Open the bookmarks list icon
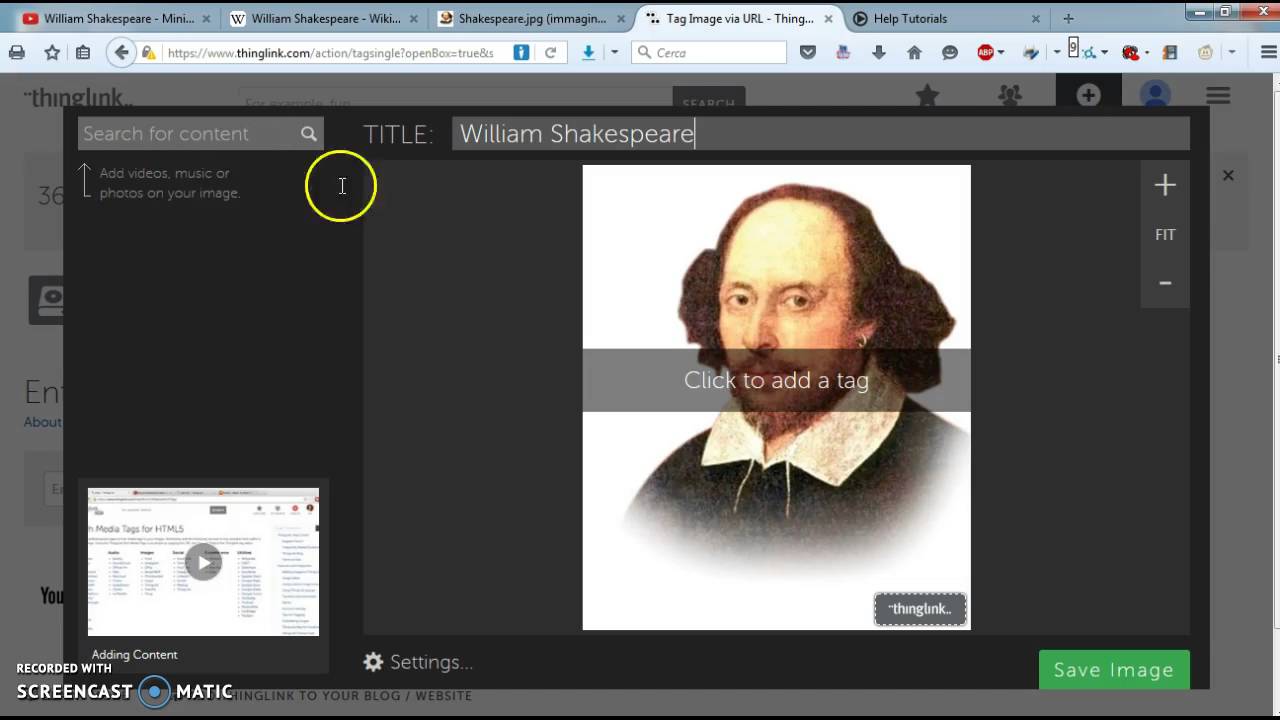1280x720 pixels. (83, 53)
